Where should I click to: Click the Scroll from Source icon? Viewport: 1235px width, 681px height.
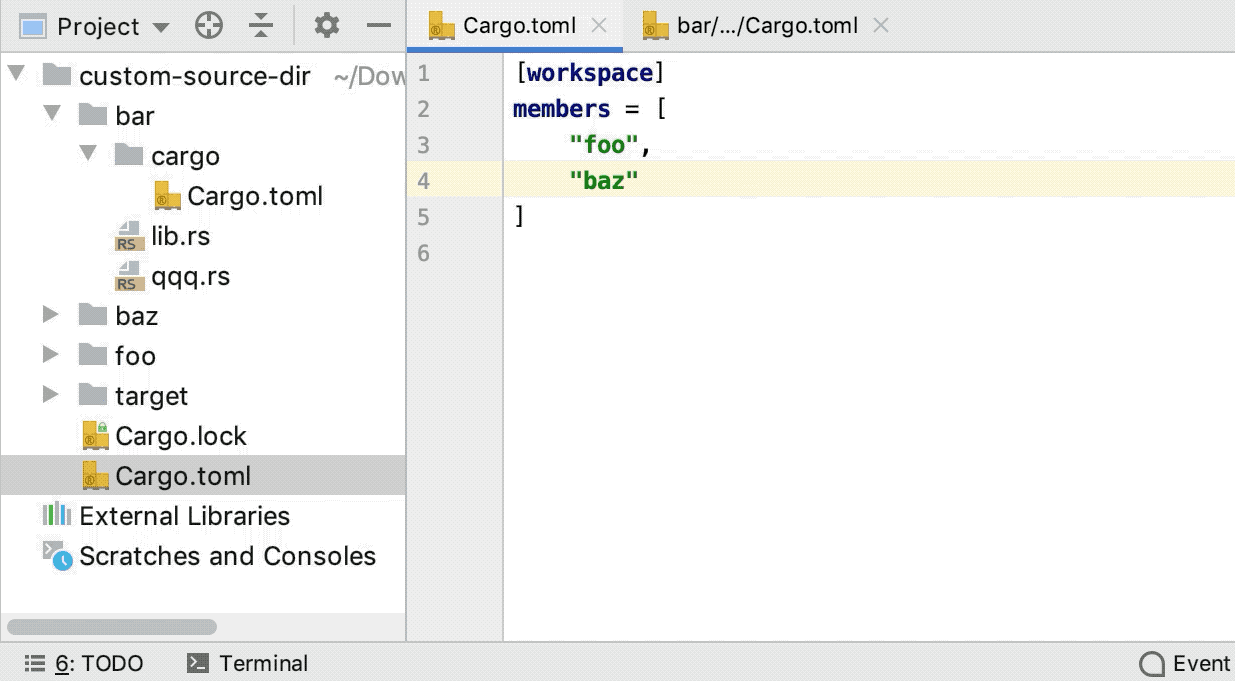209,26
